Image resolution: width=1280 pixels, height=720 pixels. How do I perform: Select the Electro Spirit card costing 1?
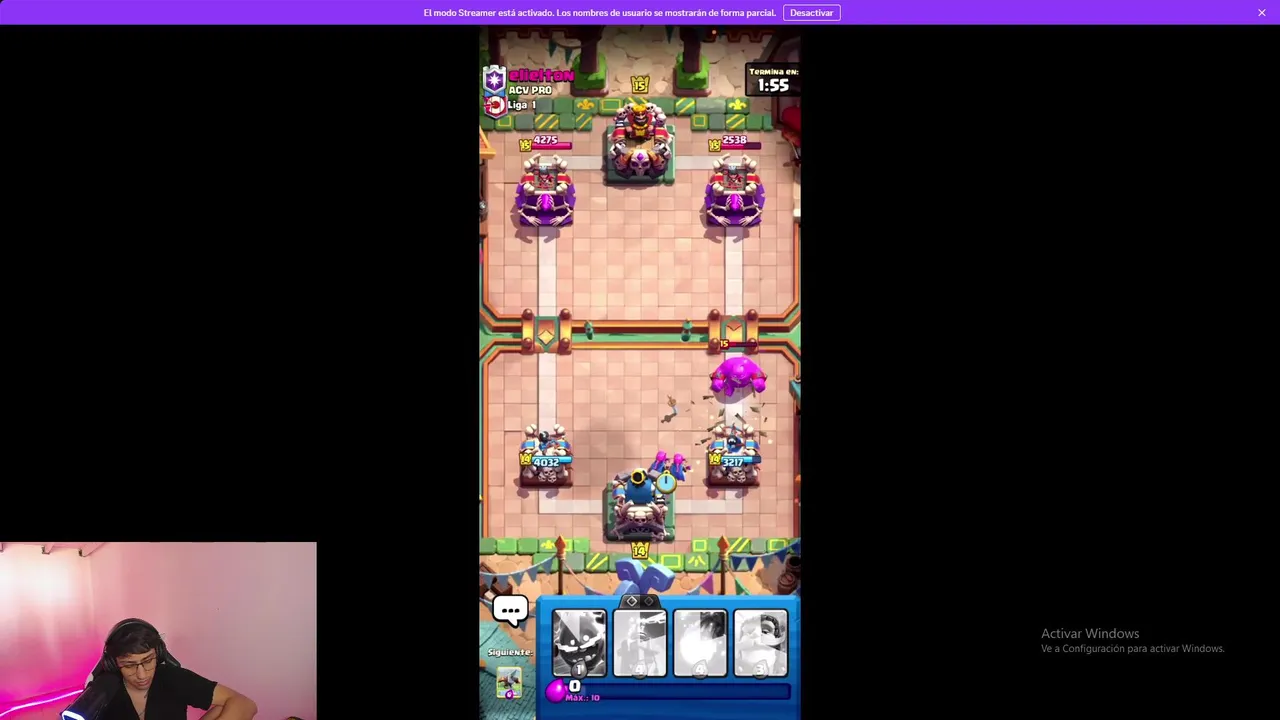580,643
